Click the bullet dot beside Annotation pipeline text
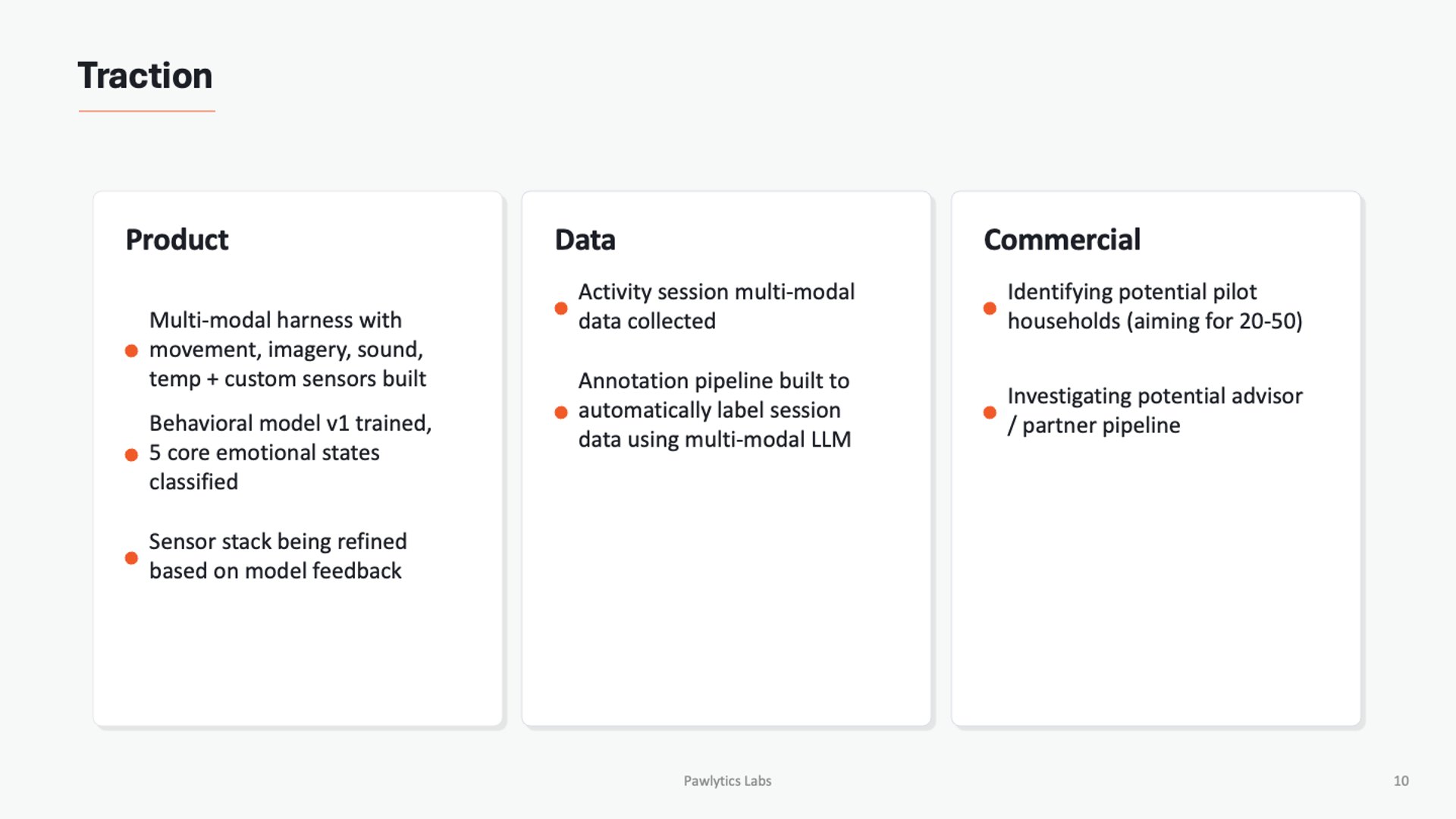The image size is (1456, 819). [561, 413]
